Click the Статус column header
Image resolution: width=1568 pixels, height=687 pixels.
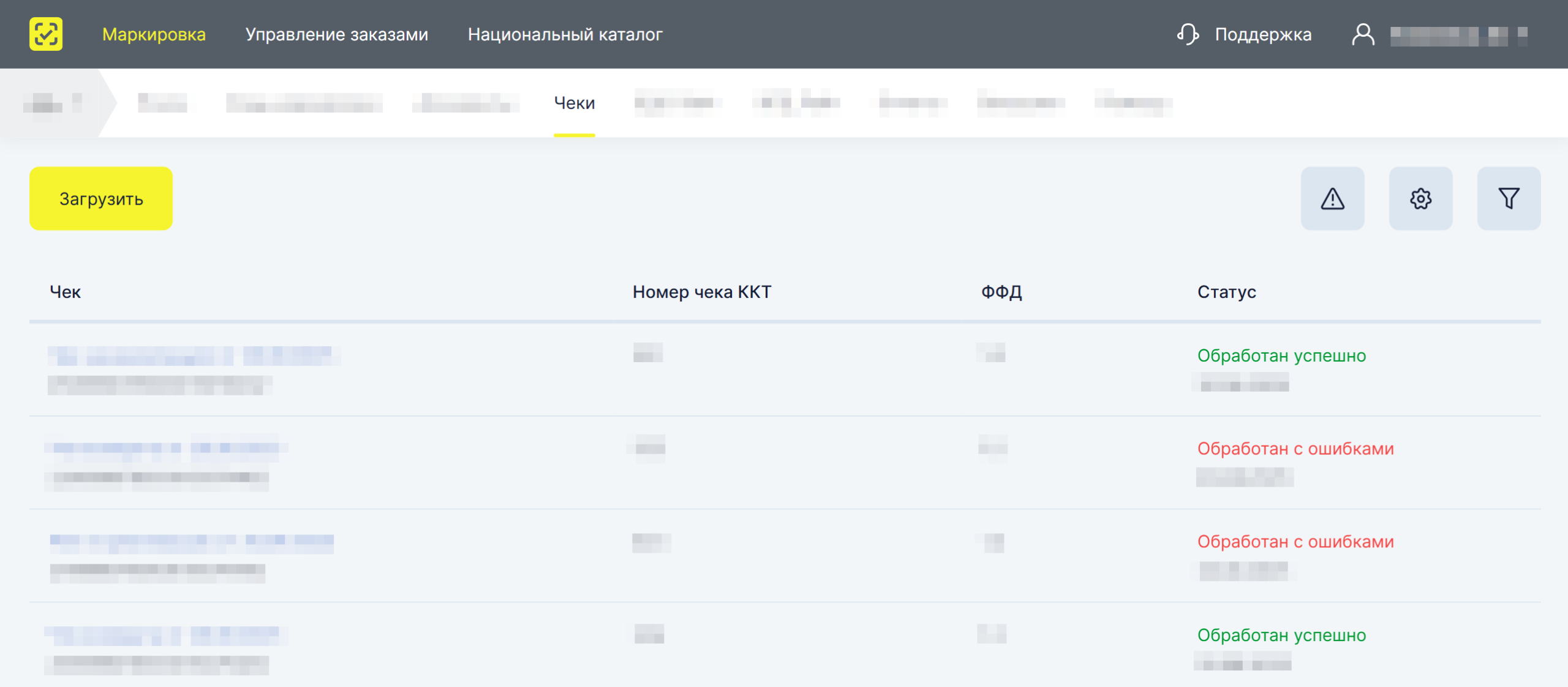coord(1227,292)
